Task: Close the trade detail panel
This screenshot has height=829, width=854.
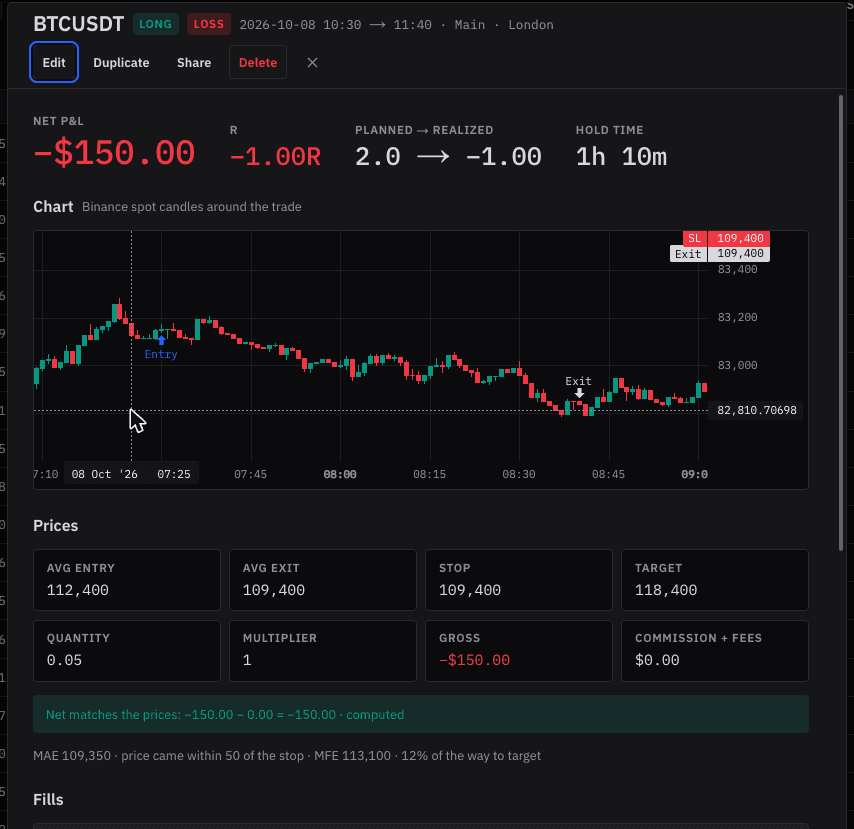Action: [312, 63]
